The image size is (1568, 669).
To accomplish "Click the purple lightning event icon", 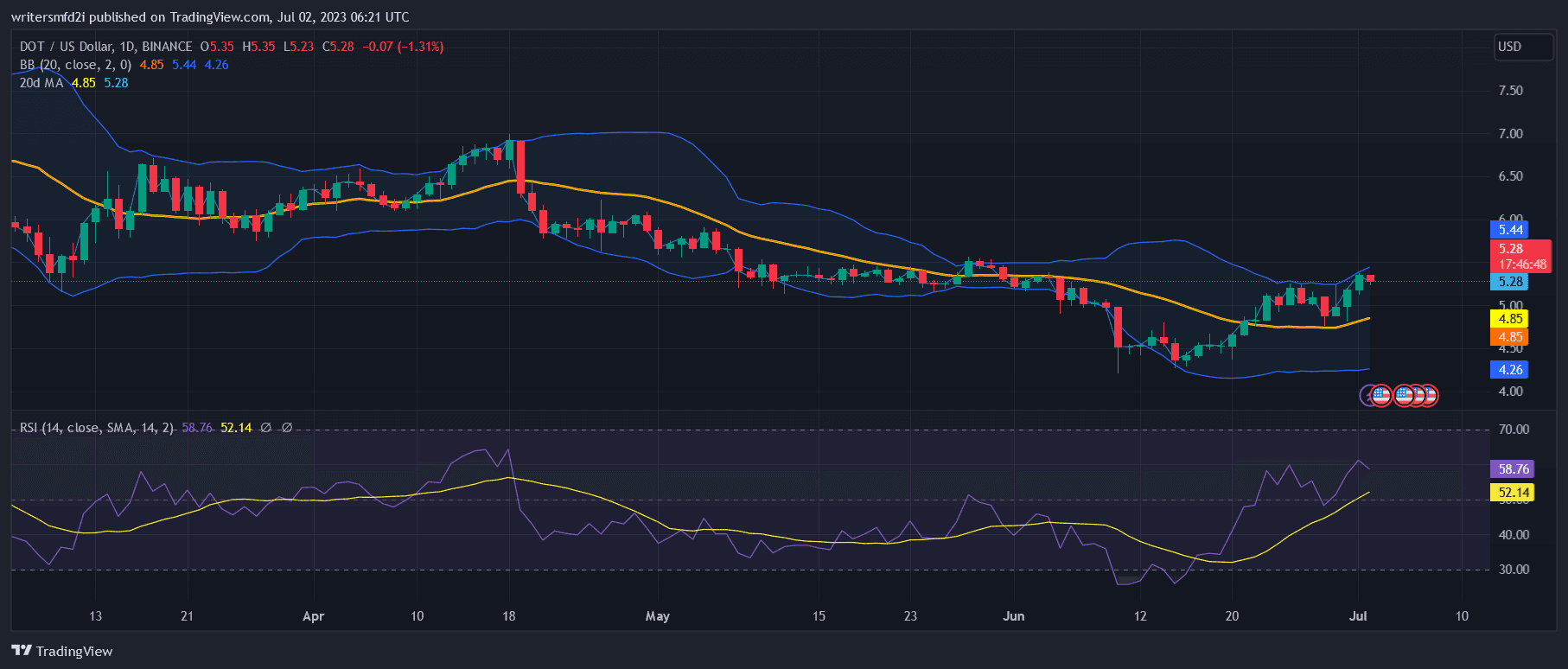I will point(1367,396).
